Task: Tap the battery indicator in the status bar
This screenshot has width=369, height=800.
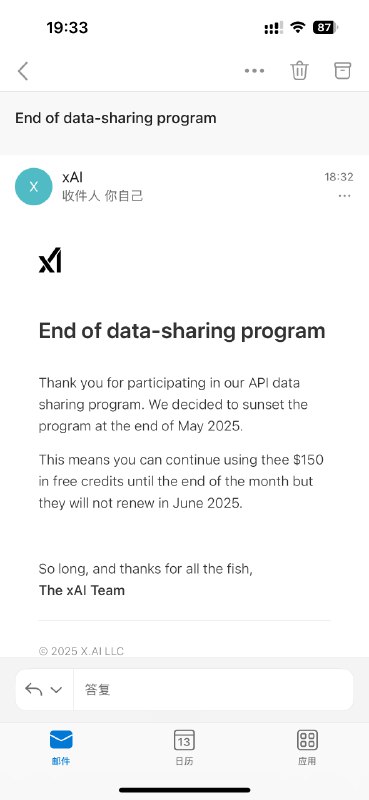Action: tap(325, 28)
